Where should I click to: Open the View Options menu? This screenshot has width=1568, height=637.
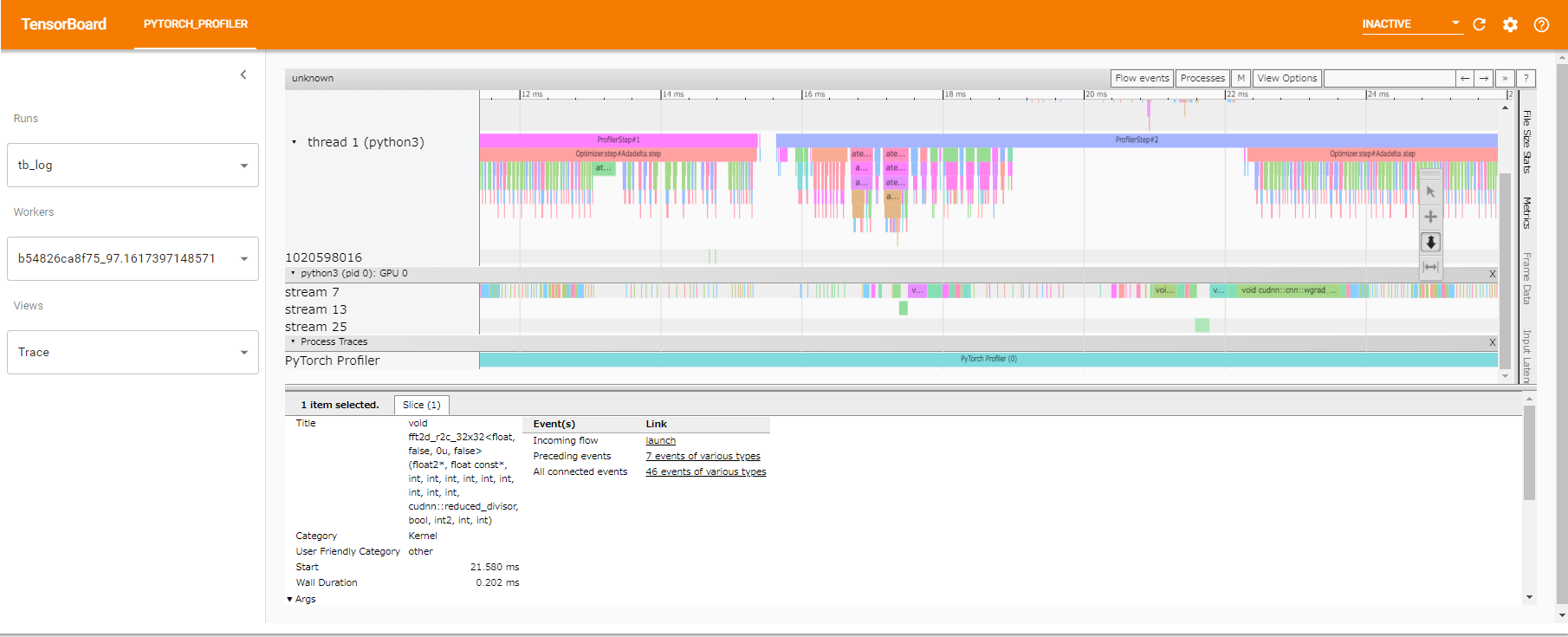[1286, 78]
